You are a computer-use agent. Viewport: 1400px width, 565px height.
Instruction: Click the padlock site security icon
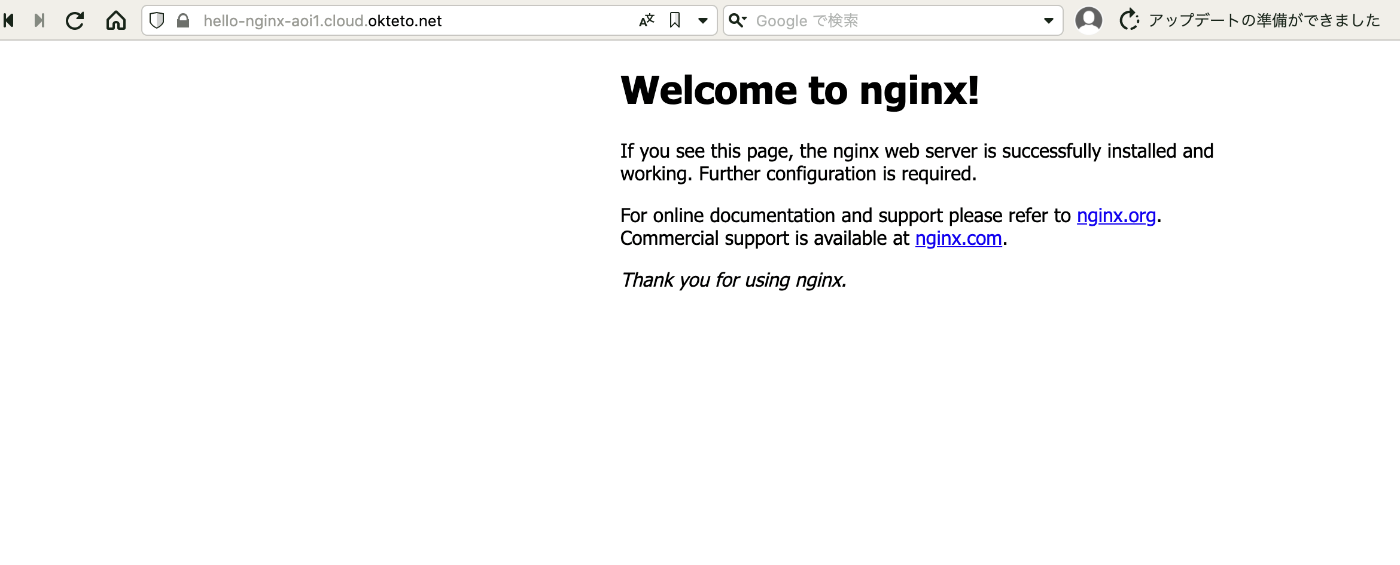183,20
